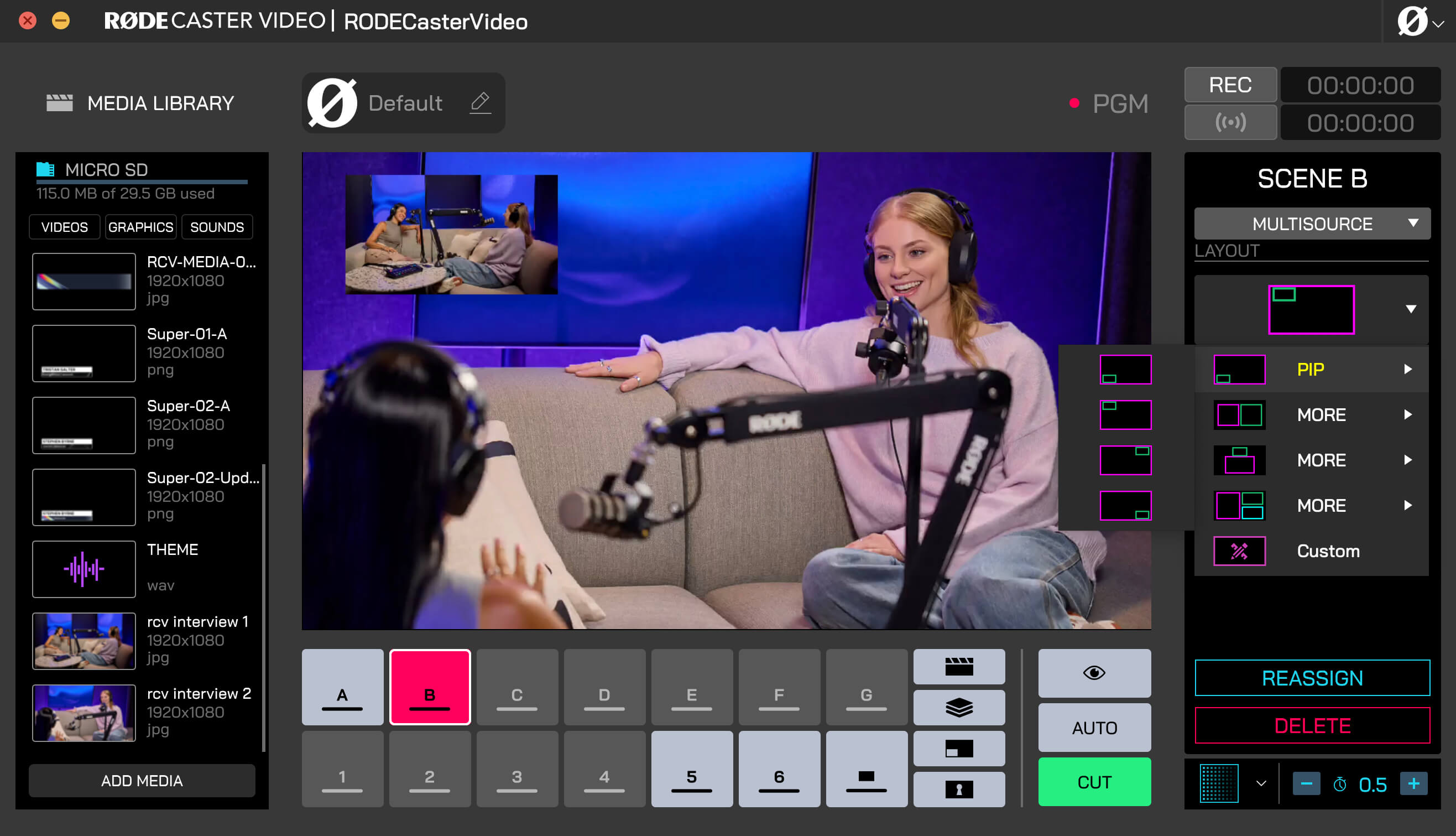Open the MULTISOURCE dropdown
The image size is (1456, 836).
[1312, 224]
